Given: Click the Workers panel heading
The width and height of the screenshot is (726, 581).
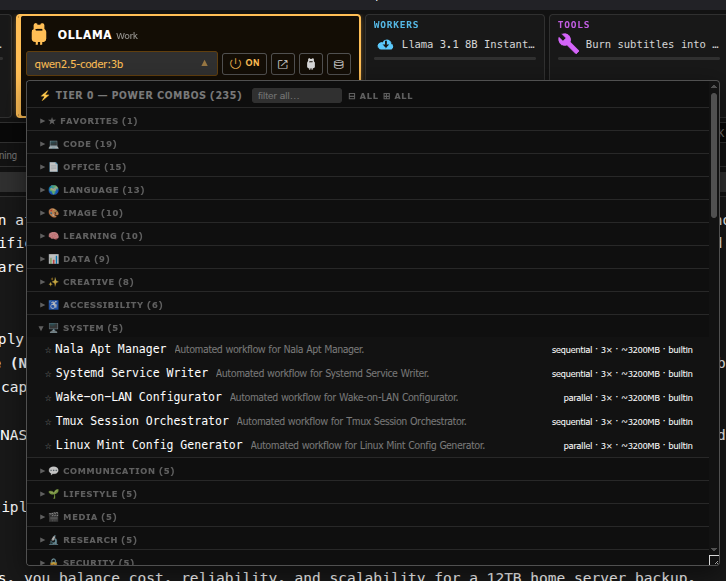Looking at the screenshot, I should 396,25.
